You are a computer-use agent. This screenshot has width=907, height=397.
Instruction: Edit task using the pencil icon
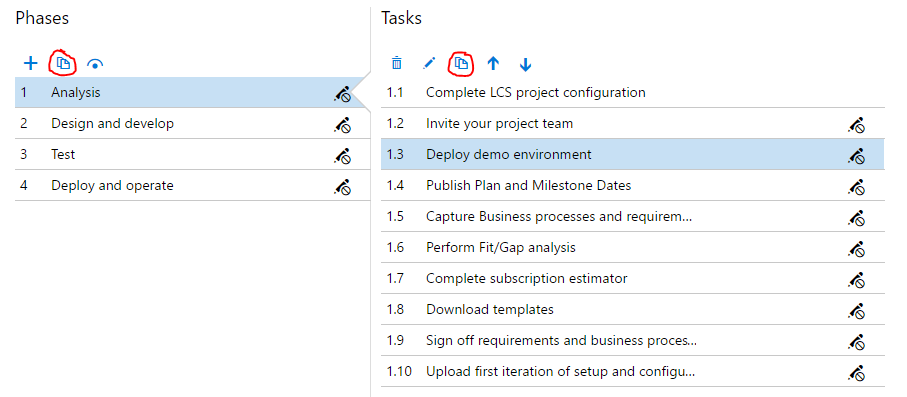(x=429, y=63)
